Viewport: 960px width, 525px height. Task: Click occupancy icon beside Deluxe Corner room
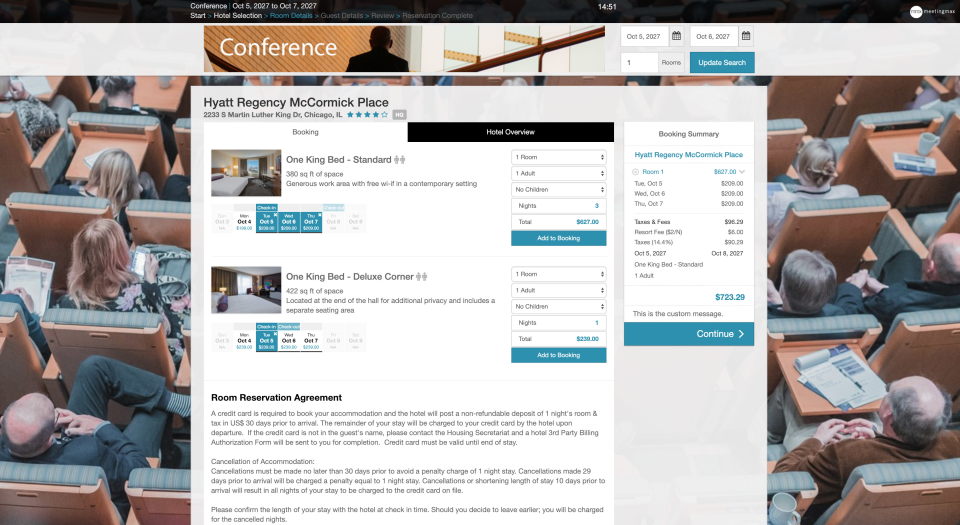pyautogui.click(x=422, y=277)
